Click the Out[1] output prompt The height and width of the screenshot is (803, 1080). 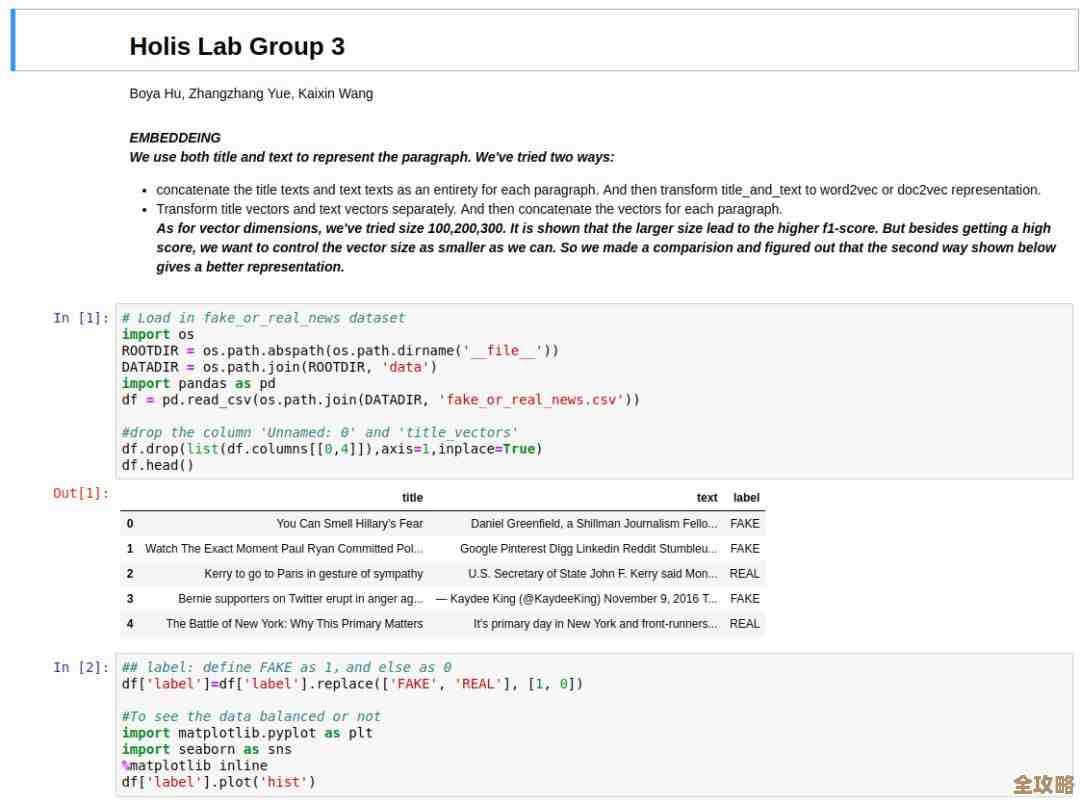click(80, 493)
